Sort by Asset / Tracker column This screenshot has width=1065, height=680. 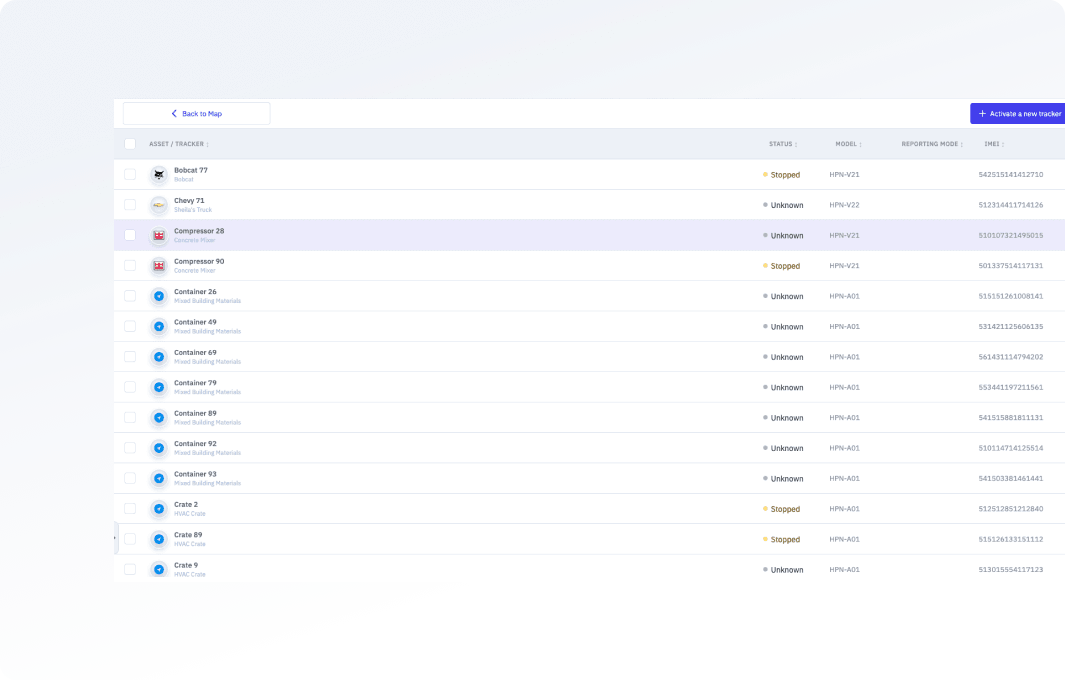click(179, 144)
